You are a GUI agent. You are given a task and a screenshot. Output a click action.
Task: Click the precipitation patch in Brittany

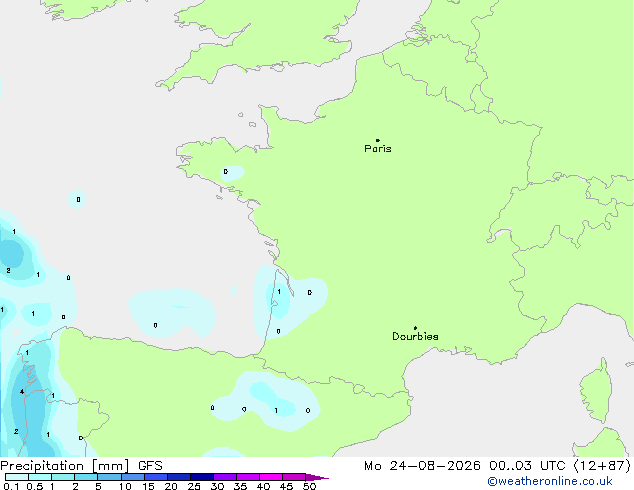coord(232,173)
